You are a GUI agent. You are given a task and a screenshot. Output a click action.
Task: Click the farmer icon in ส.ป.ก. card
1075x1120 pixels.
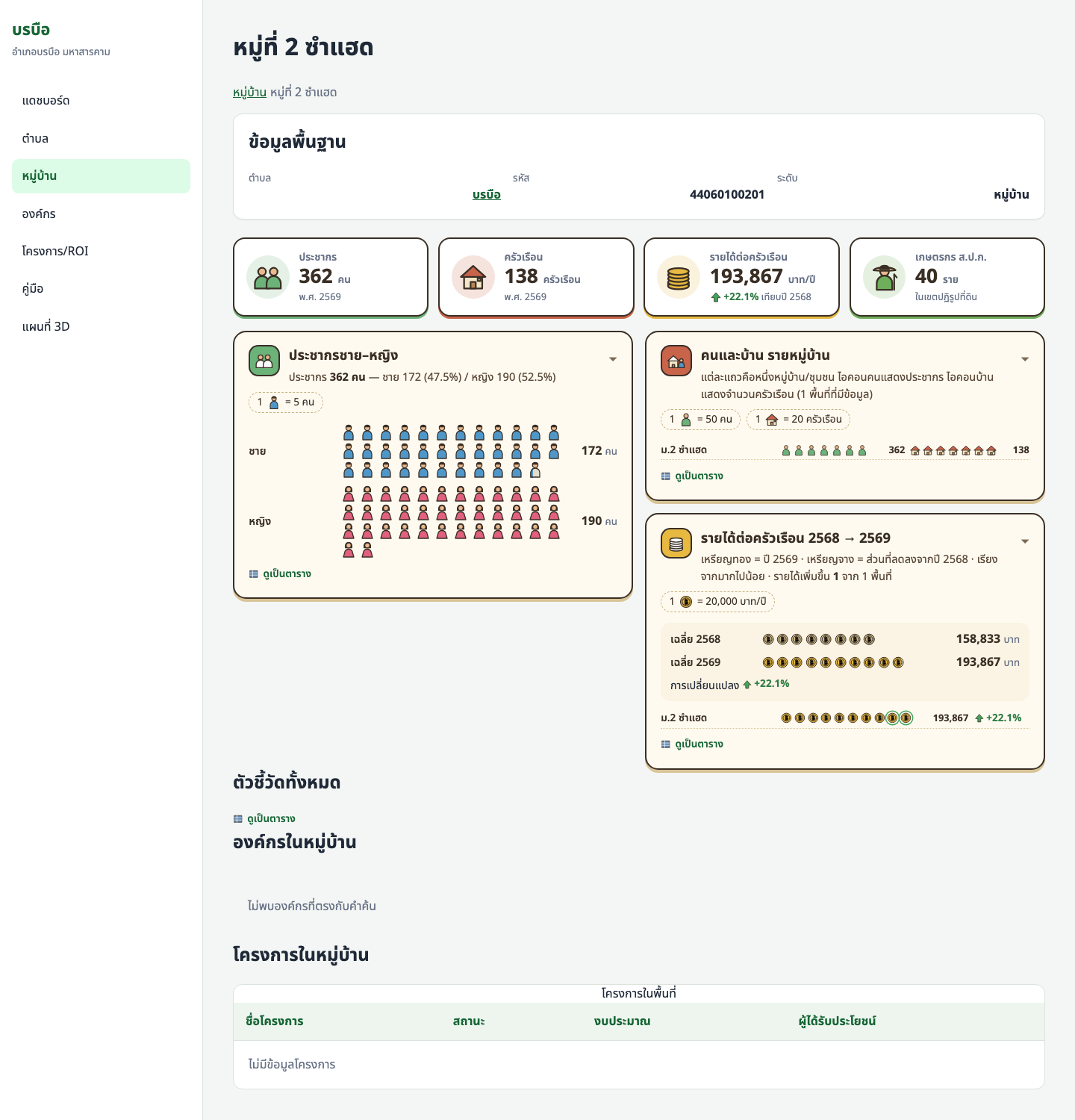coord(885,277)
